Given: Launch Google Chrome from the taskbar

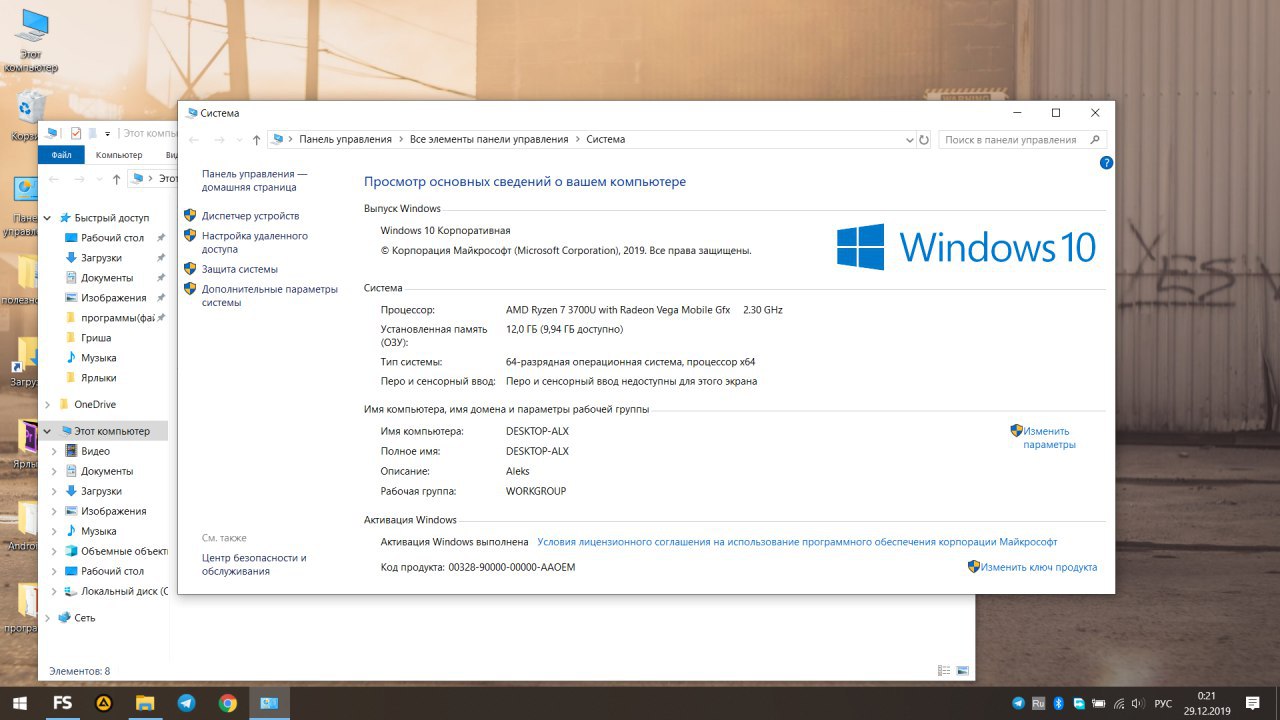Looking at the screenshot, I should pos(228,703).
